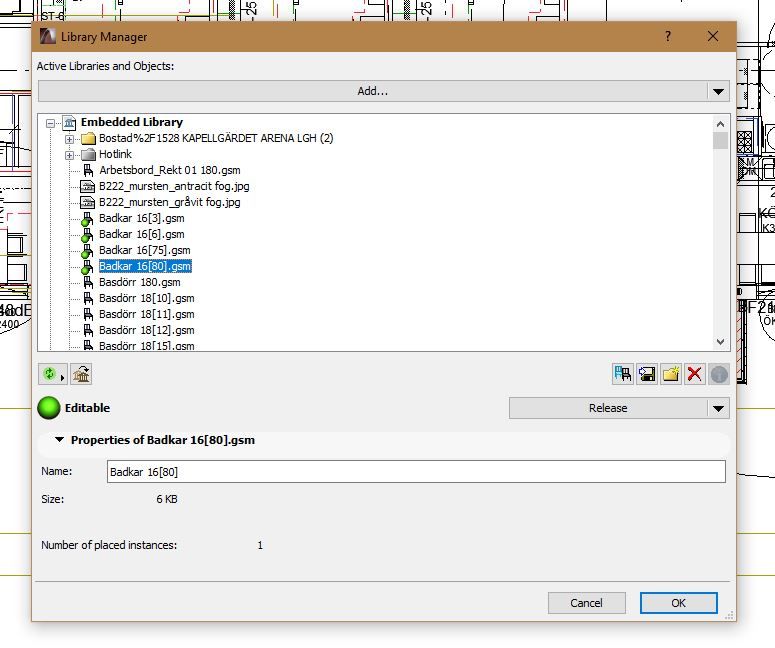This screenshot has height=648, width=775.
Task: Click the chair icon of Arbetsbord_Rekt 01 180.gsm
Action: tap(88, 171)
